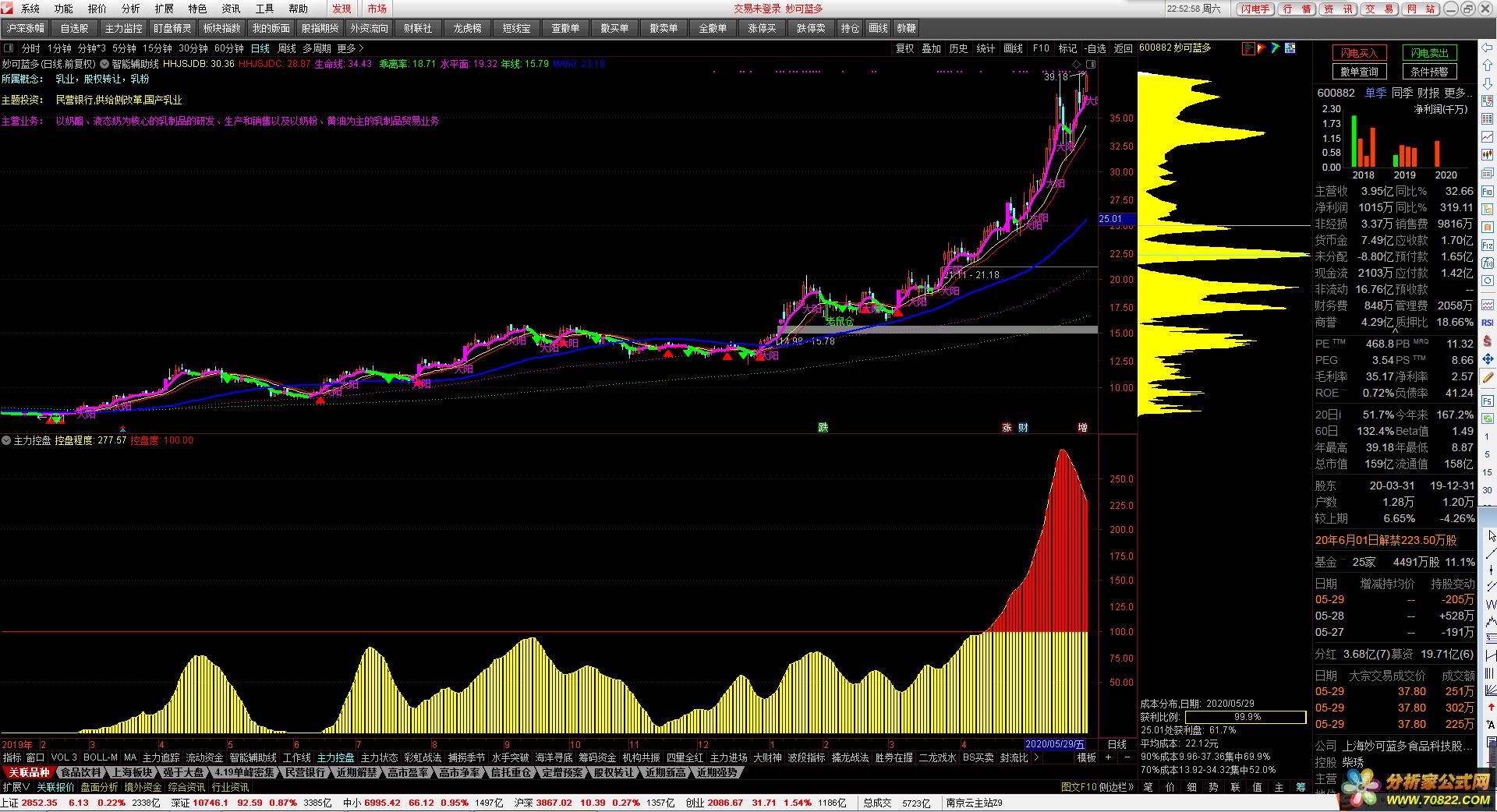The image size is (1497, 812).
Task: Click the F5 sidebar icon
Action: pyautogui.click(x=1488, y=401)
